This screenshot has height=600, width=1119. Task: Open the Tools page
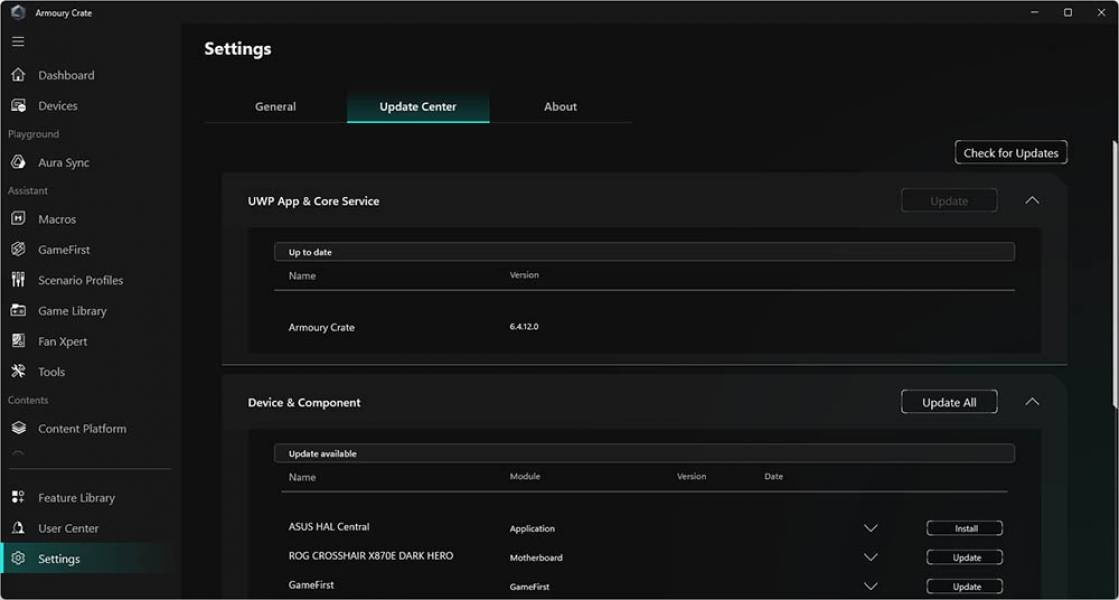(x=51, y=372)
